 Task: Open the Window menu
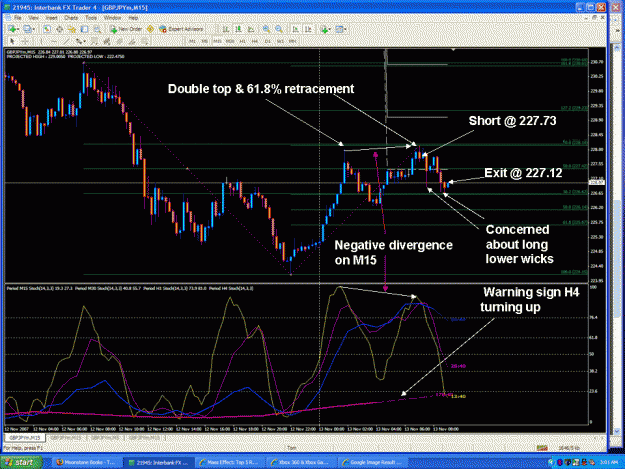click(x=112, y=18)
